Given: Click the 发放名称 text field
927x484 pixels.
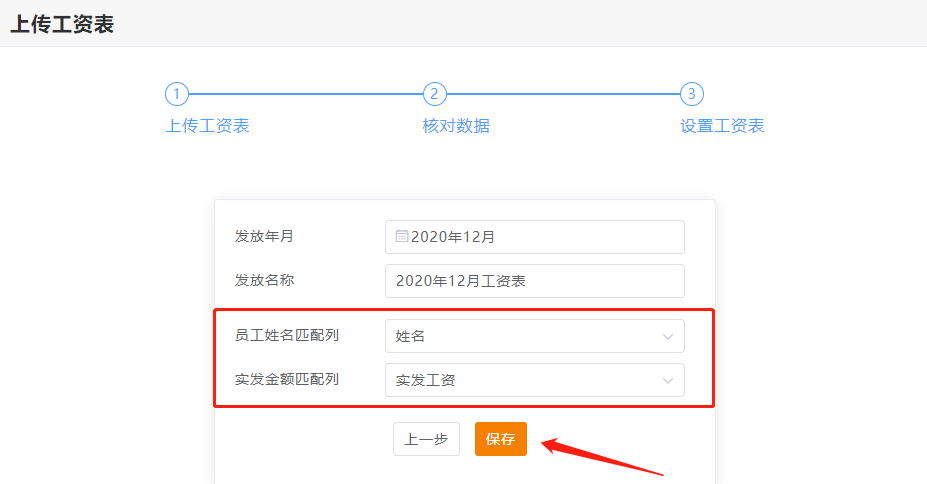Looking at the screenshot, I should [x=534, y=281].
